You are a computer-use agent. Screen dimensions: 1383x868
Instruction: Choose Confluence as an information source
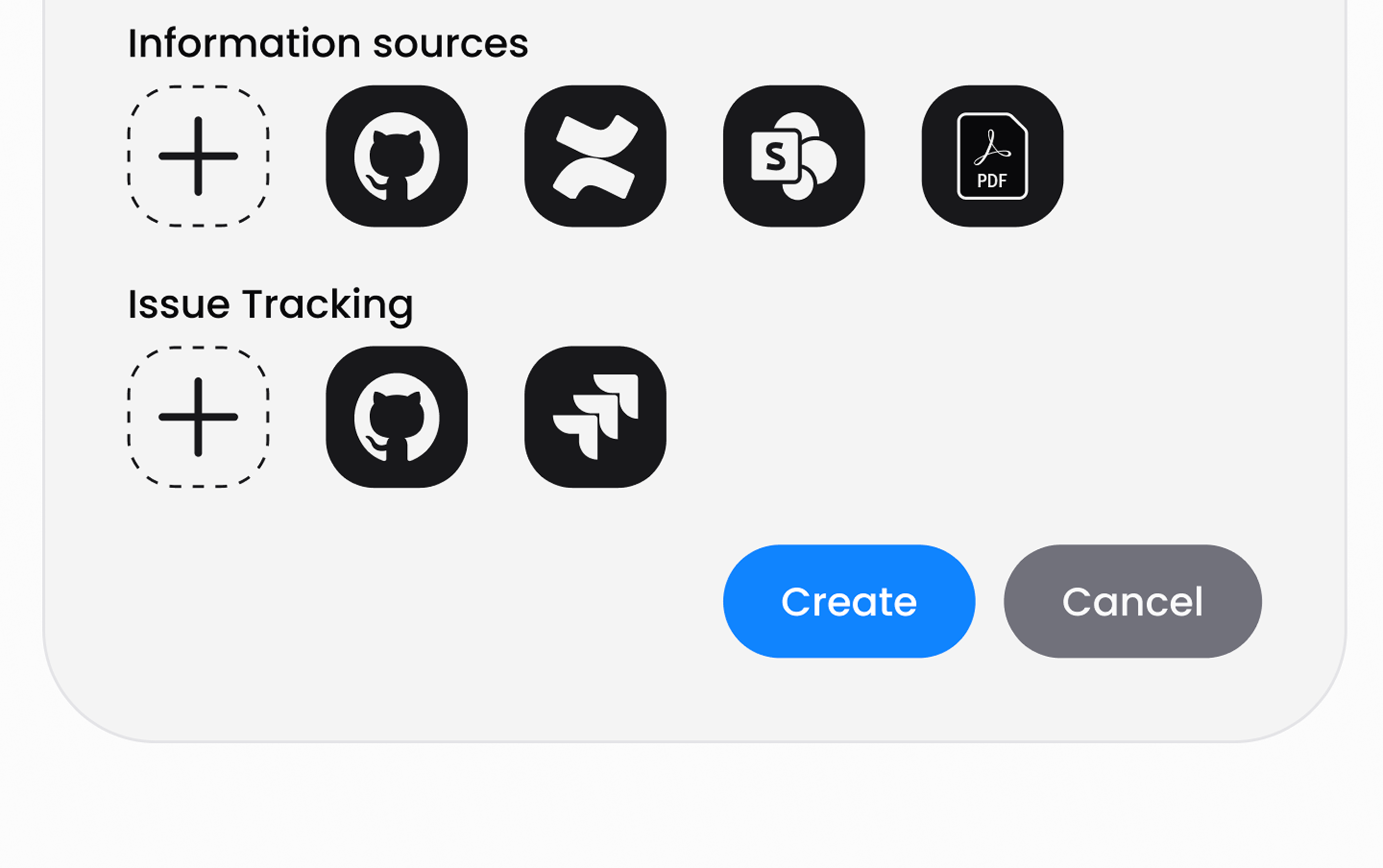click(595, 156)
